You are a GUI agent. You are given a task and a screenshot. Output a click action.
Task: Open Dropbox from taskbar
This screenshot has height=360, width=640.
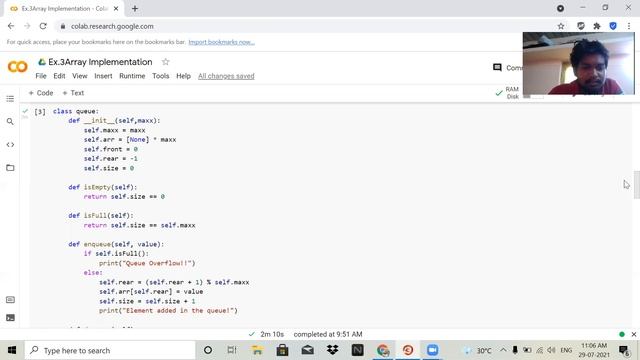coord(333,350)
